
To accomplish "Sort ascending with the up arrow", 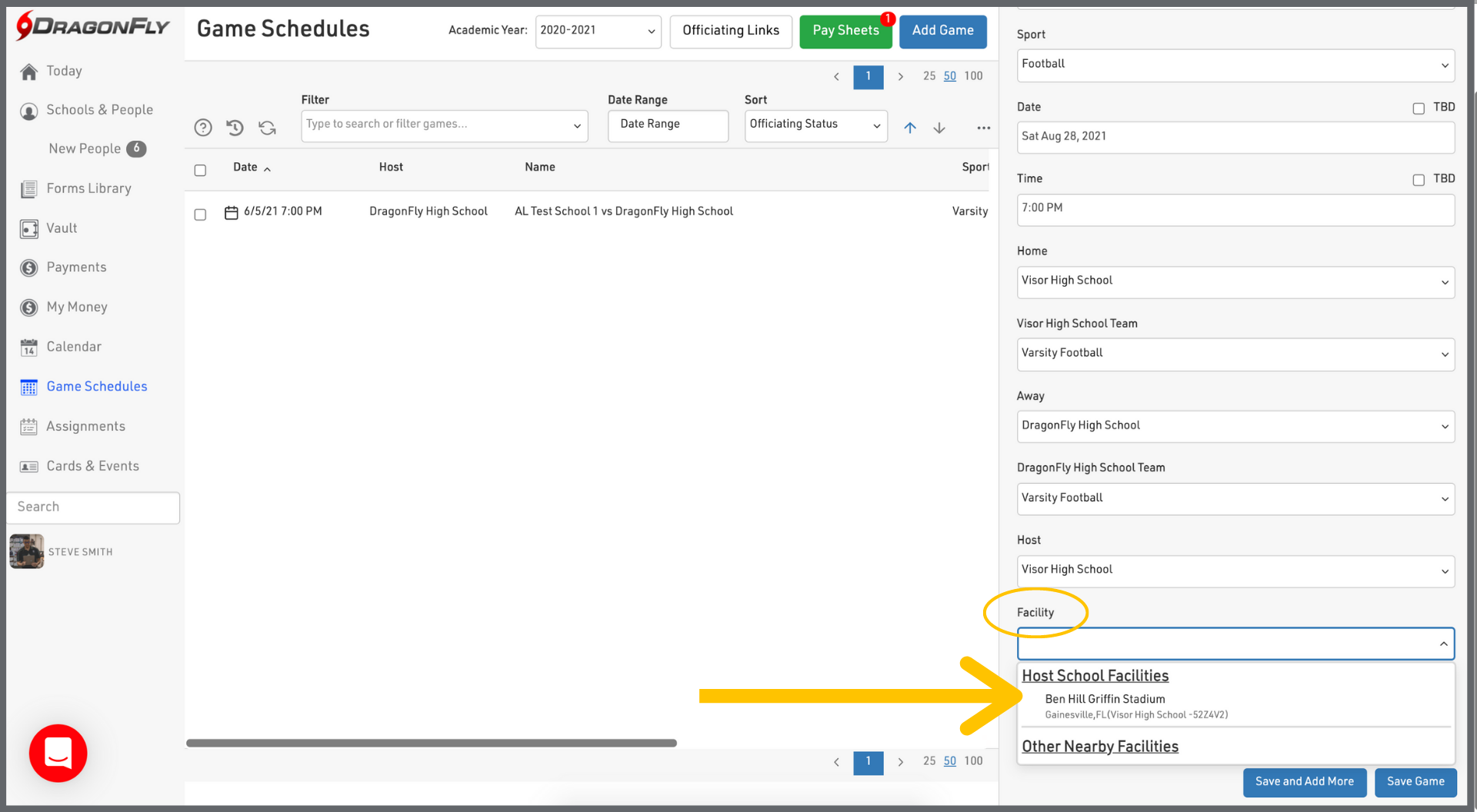I will [910, 128].
